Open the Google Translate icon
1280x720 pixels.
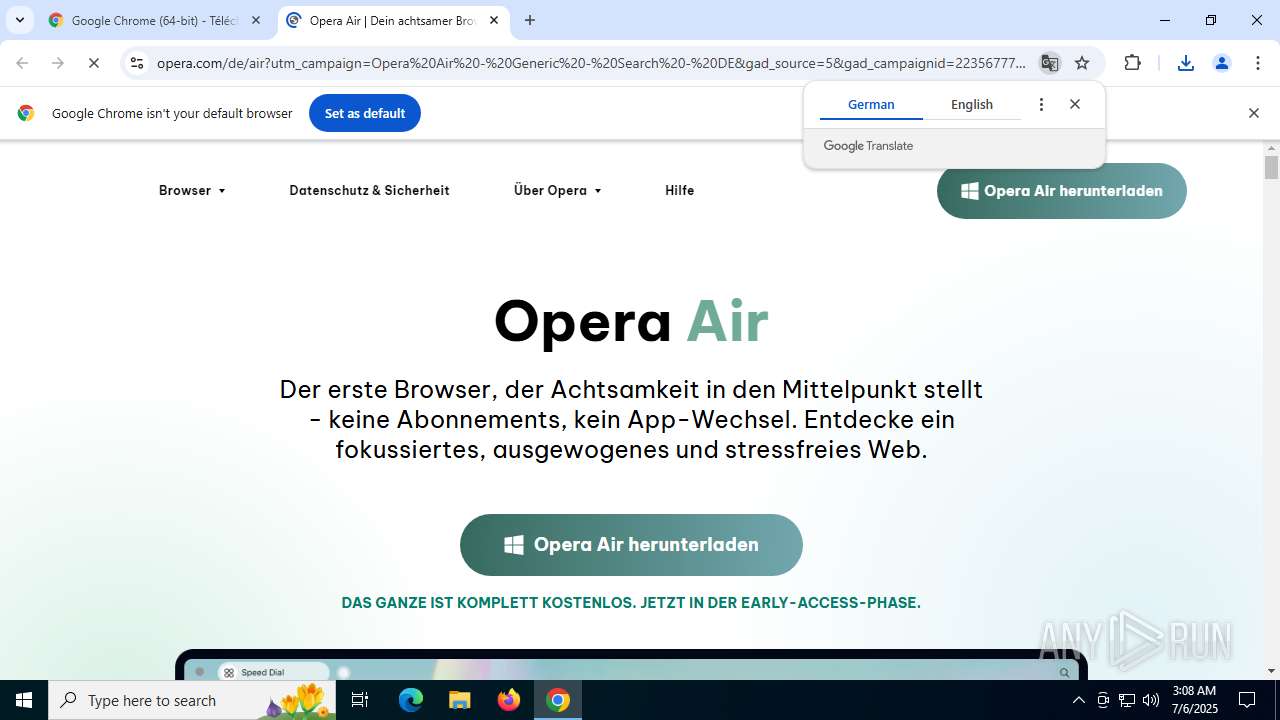pos(1049,63)
